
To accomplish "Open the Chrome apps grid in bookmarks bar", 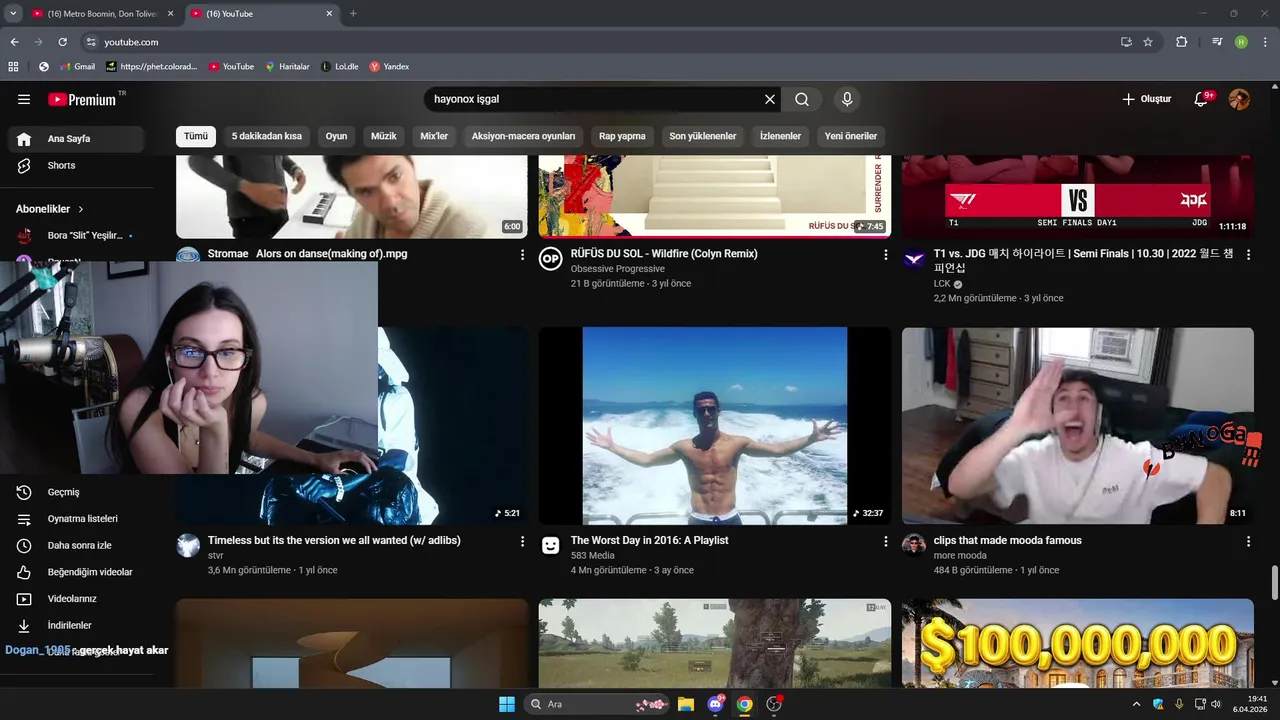I will point(13,67).
